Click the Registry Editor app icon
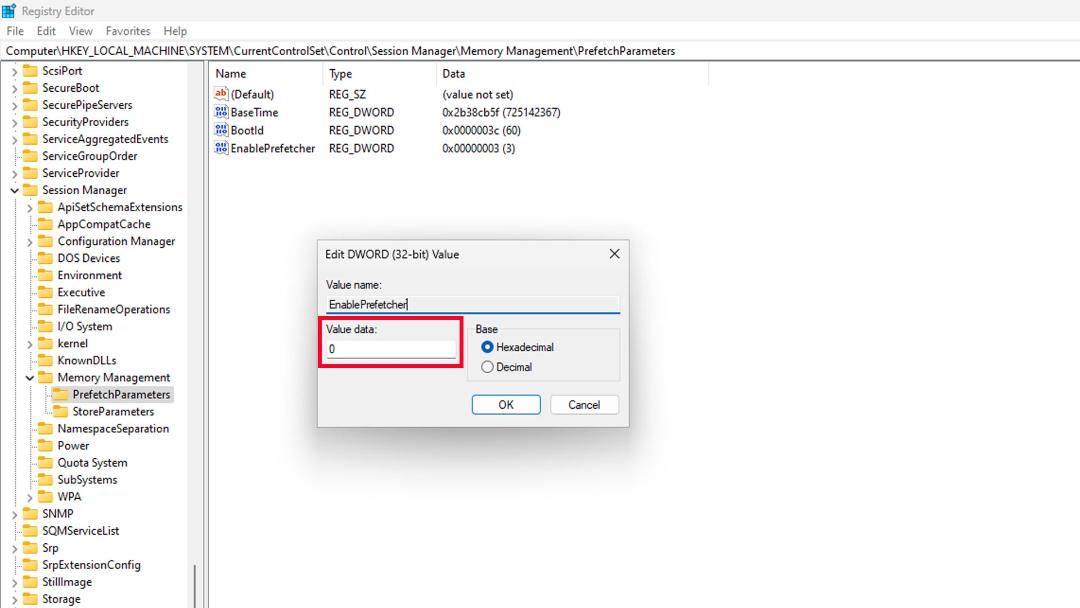Viewport: 1080px width, 608px height. [9, 11]
